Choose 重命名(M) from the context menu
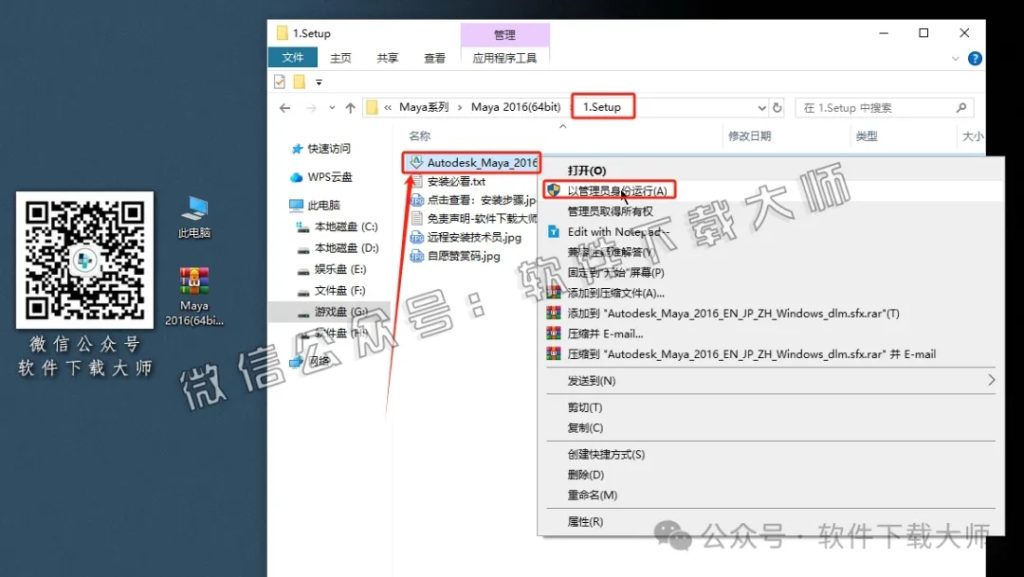 pyautogui.click(x=592, y=495)
